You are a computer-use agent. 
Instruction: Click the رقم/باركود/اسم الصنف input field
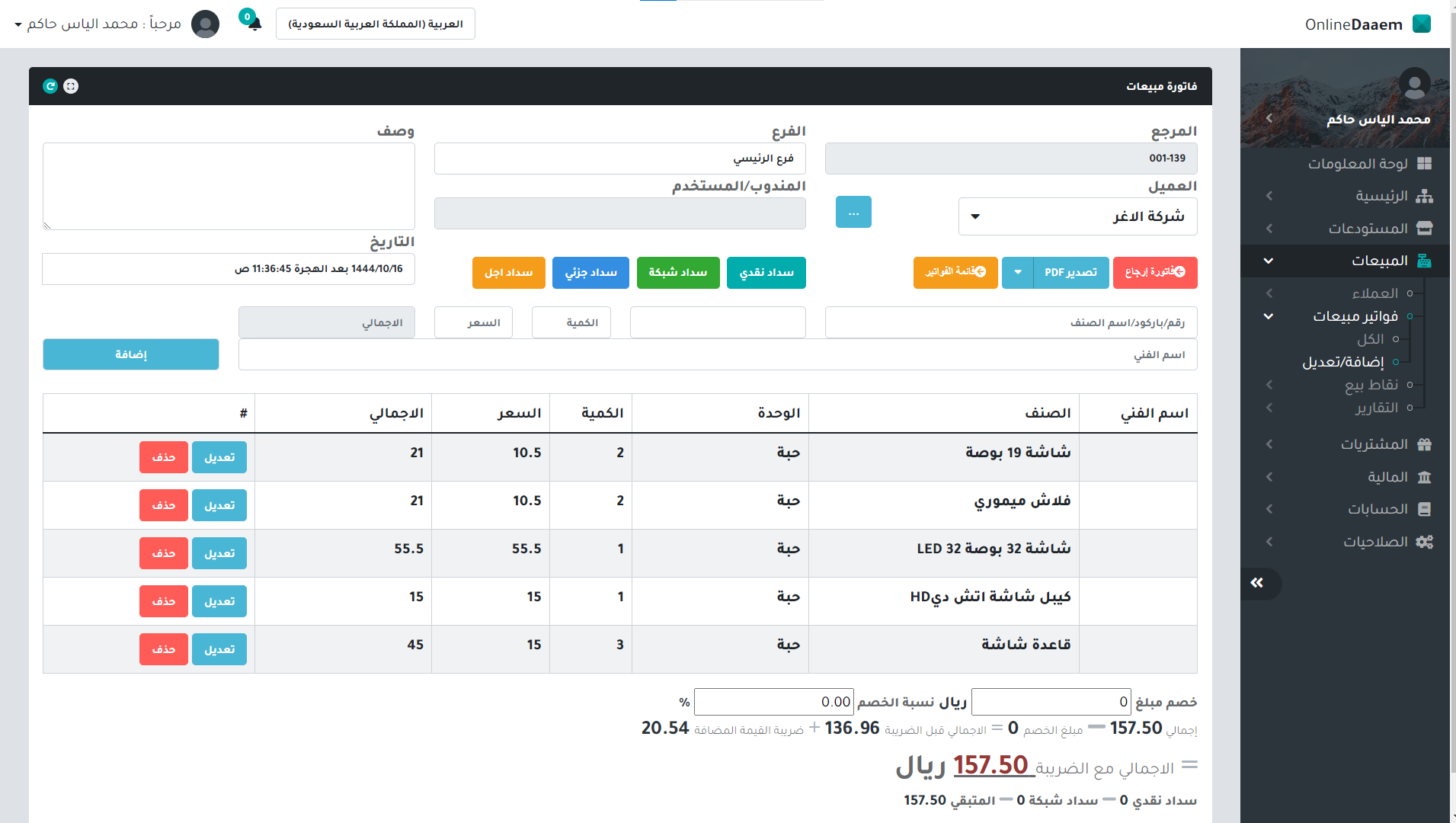tap(1010, 322)
